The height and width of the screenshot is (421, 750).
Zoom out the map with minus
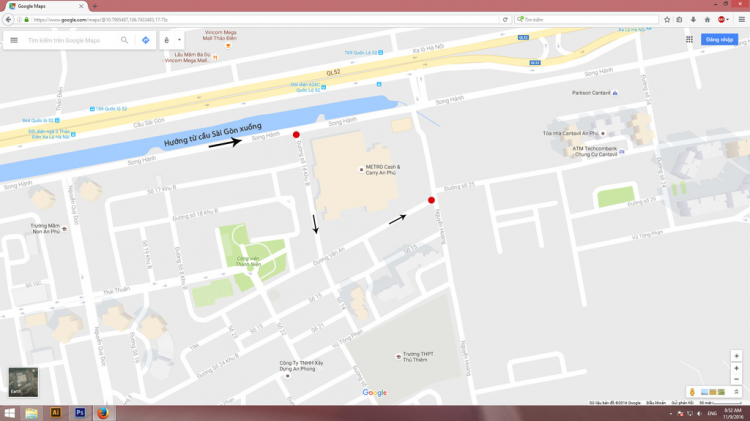(x=737, y=379)
